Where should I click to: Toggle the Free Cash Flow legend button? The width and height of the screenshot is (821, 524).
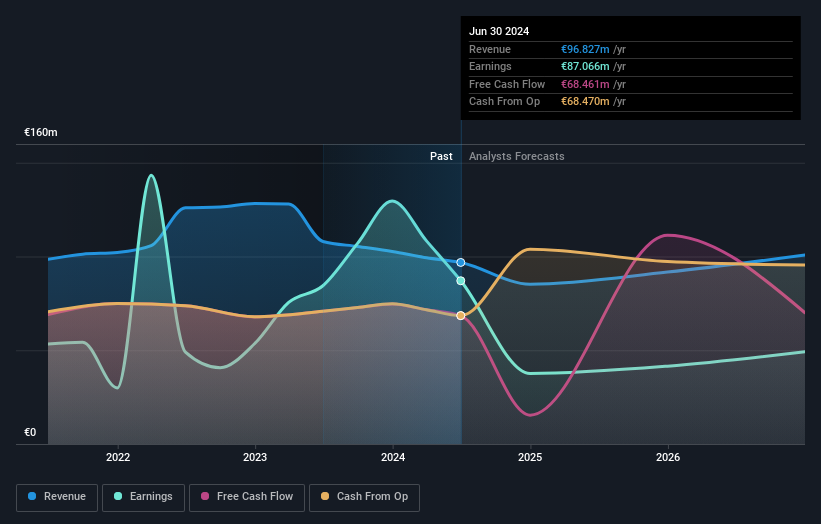(247, 497)
